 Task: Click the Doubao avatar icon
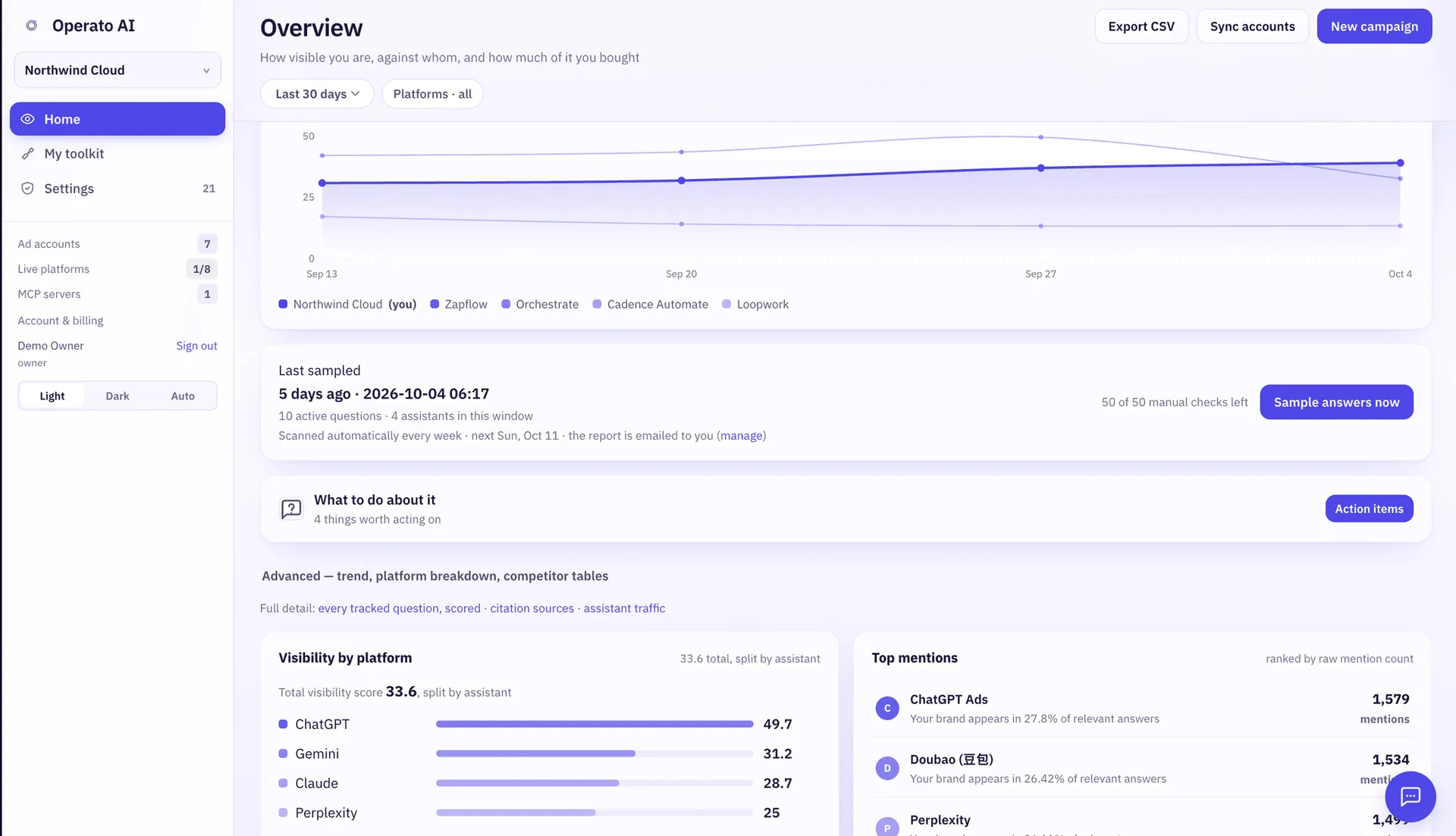887,768
